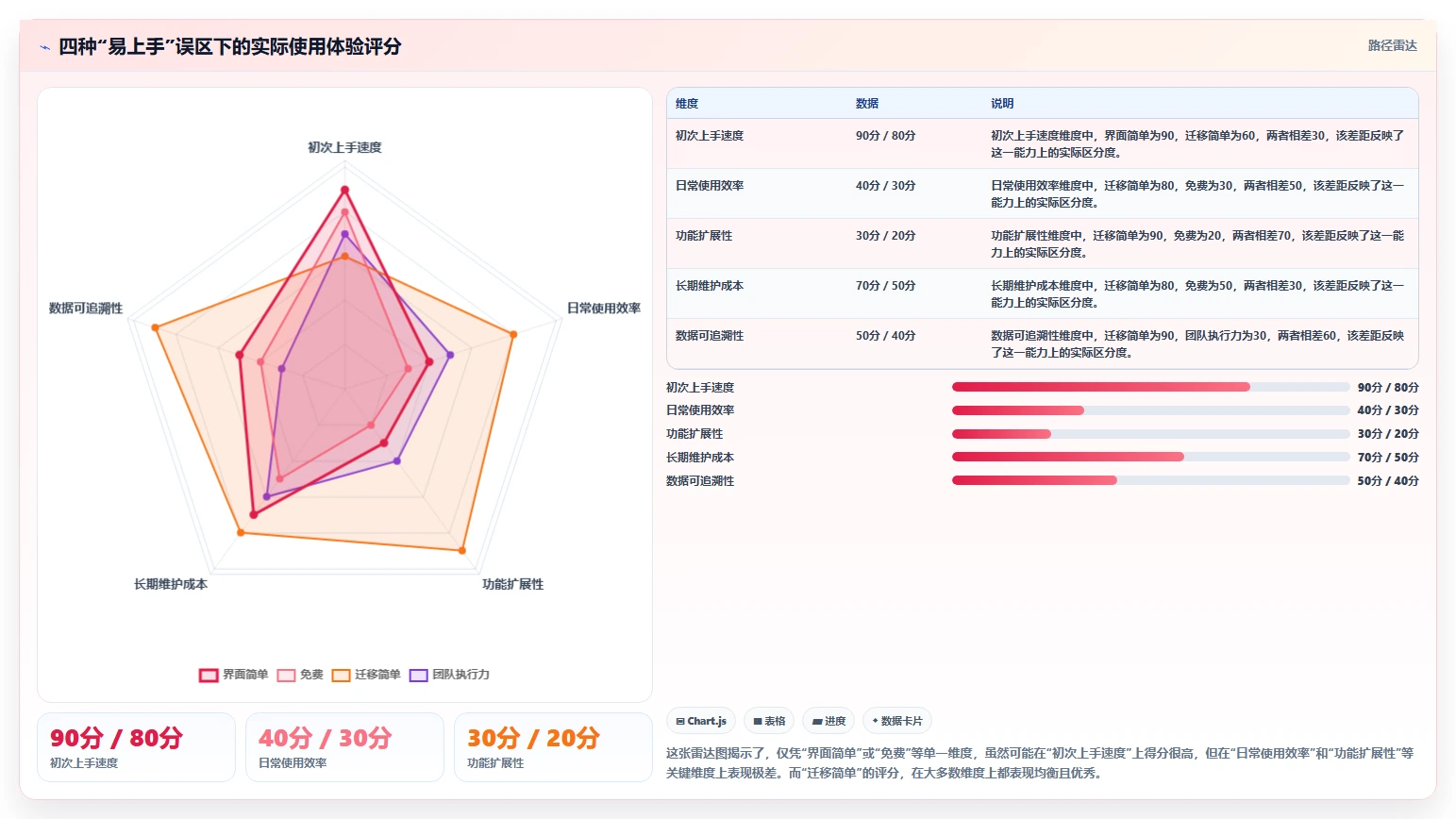Click the Chart.js tag
The width and height of the screenshot is (1456, 819).
[701, 721]
